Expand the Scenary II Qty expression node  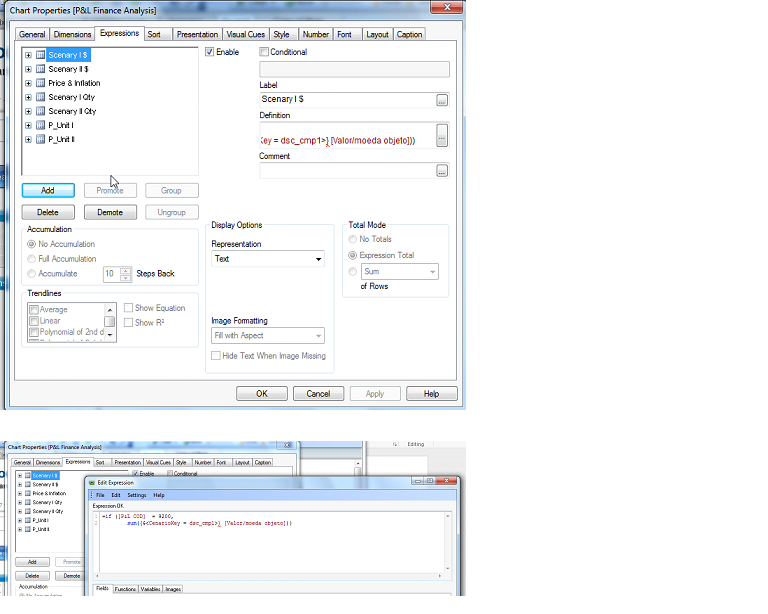click(28, 111)
